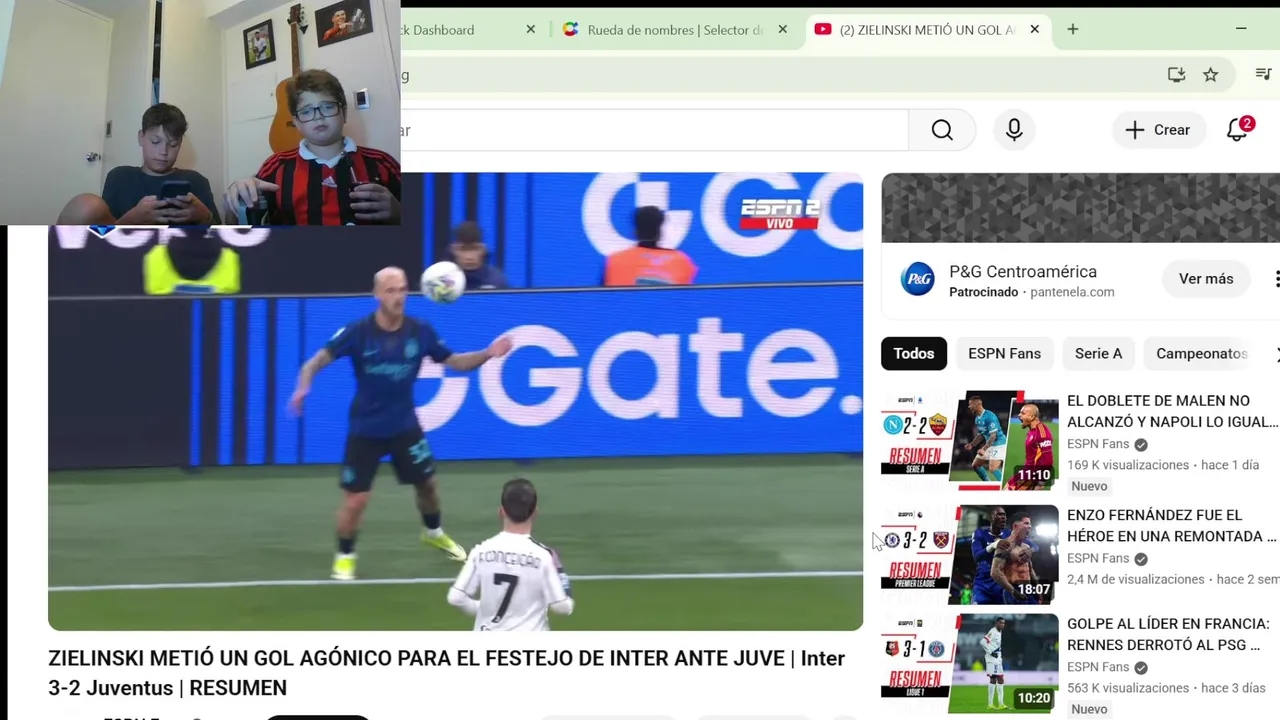Click the Crear button
Screen dimensions: 1280x720
coord(1157,130)
